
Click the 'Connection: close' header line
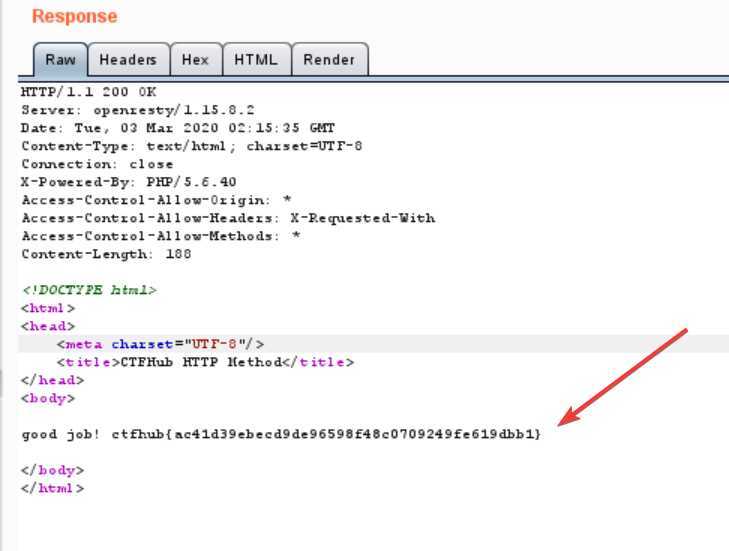(x=97, y=164)
